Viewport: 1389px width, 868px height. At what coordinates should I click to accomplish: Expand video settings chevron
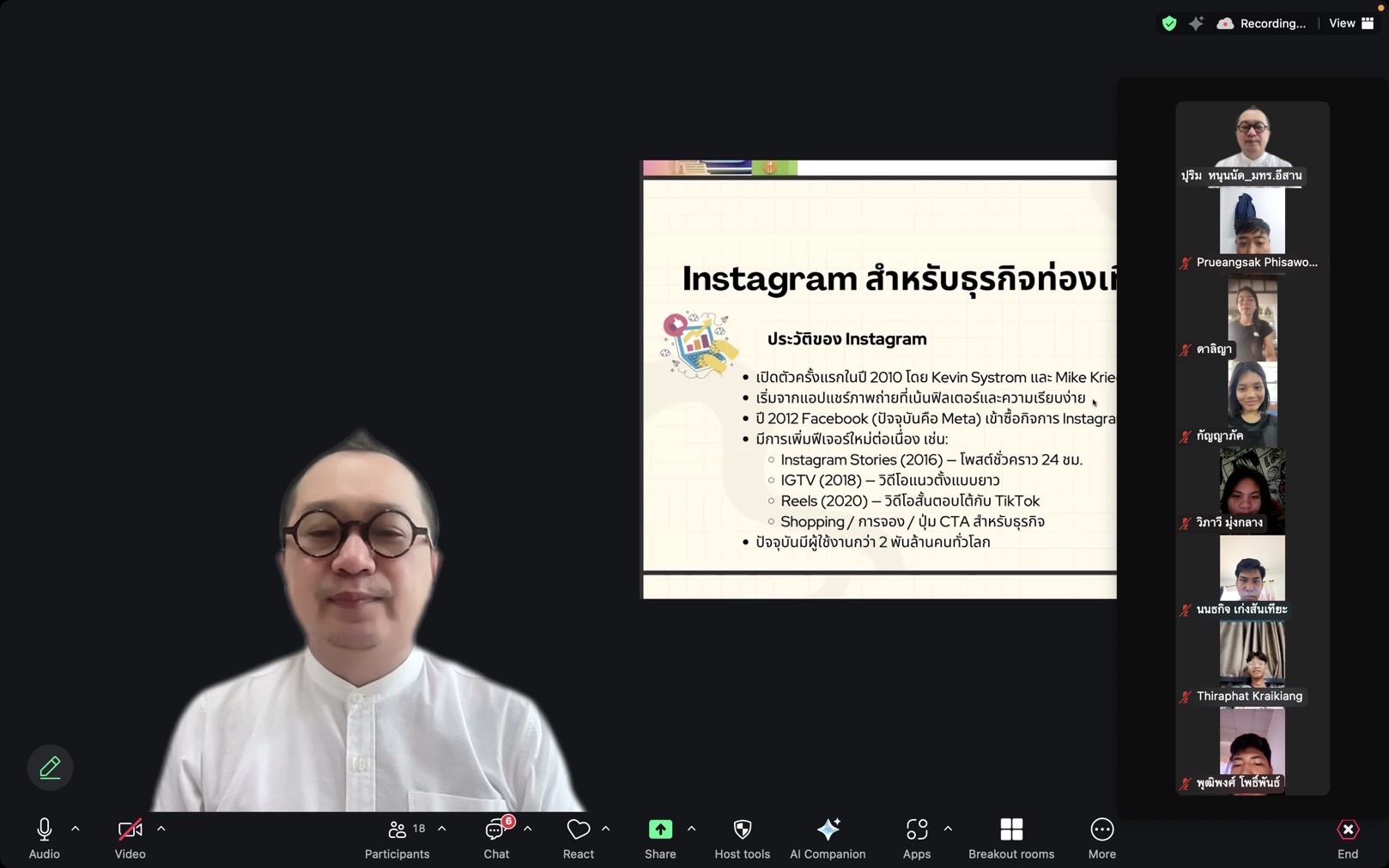[x=161, y=829]
